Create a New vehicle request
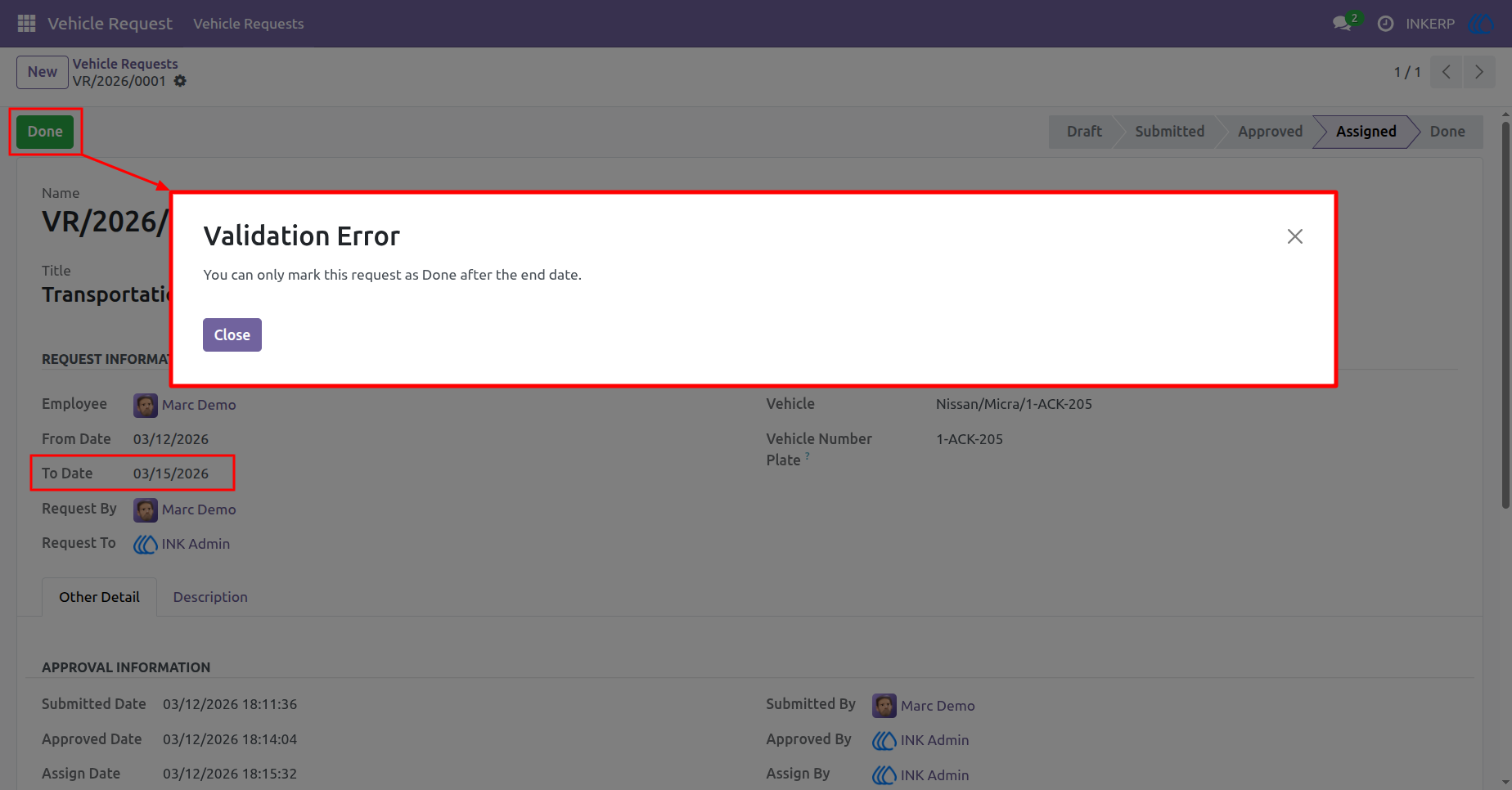 pos(43,72)
